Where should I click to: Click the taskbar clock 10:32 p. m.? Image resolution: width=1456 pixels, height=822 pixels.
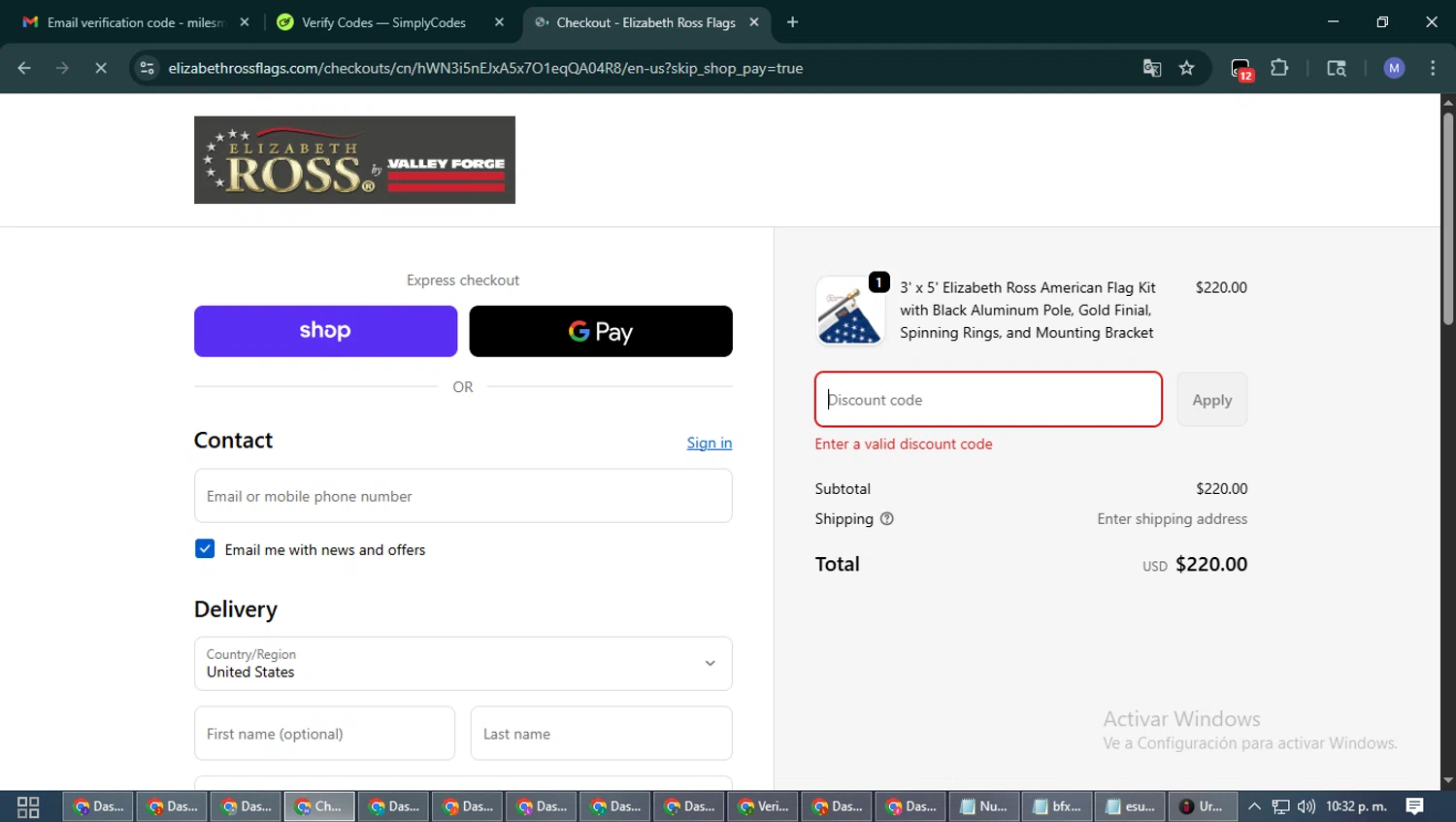click(1356, 806)
